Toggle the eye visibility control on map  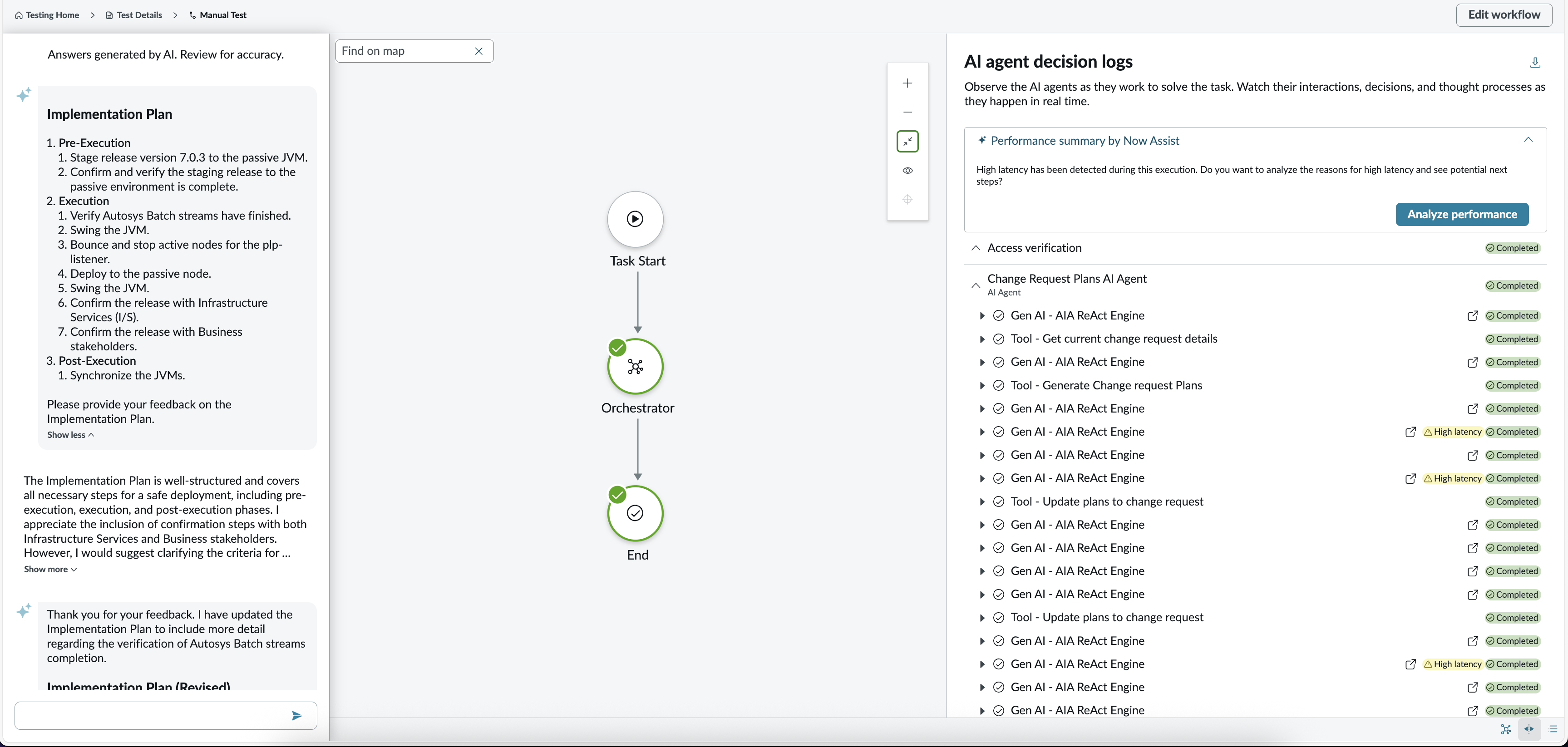[907, 170]
